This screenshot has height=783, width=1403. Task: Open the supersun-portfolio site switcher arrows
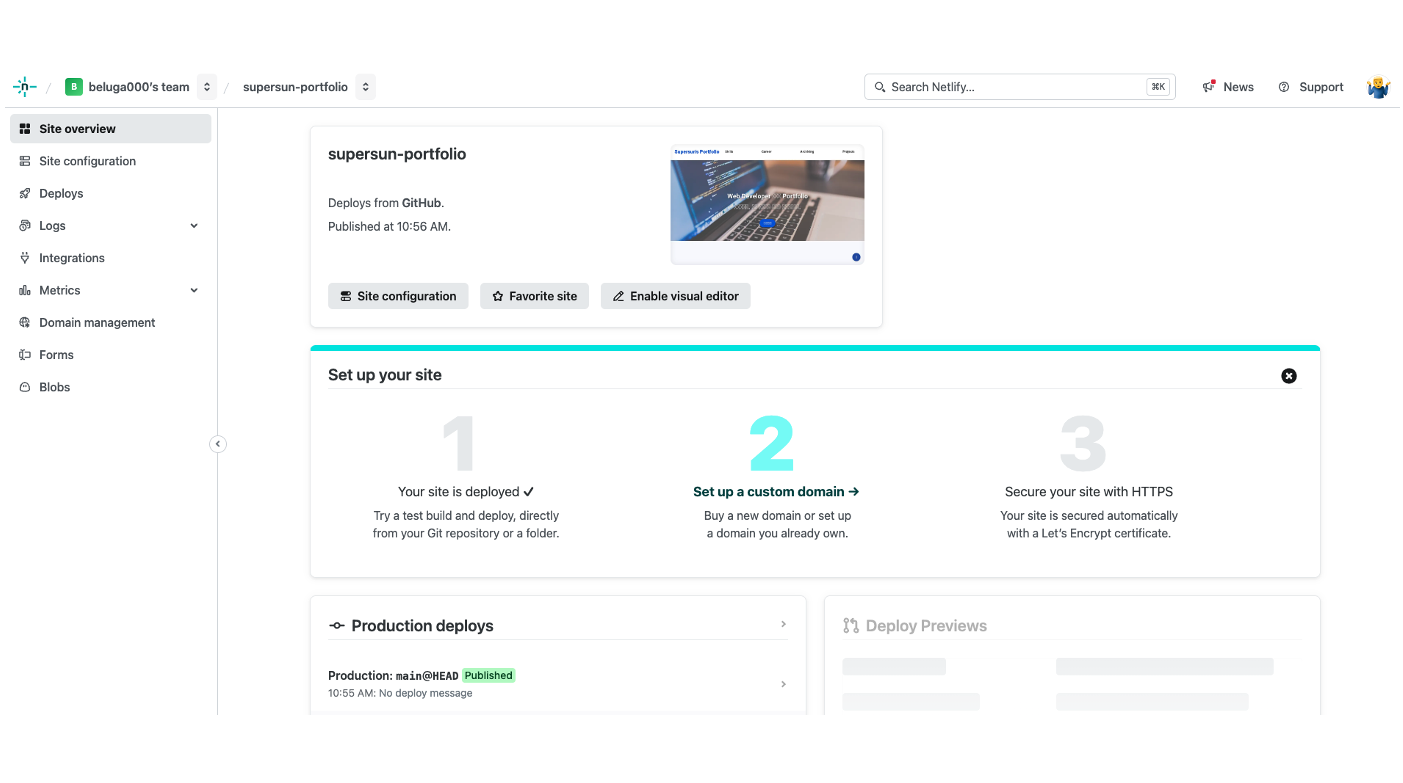366,87
